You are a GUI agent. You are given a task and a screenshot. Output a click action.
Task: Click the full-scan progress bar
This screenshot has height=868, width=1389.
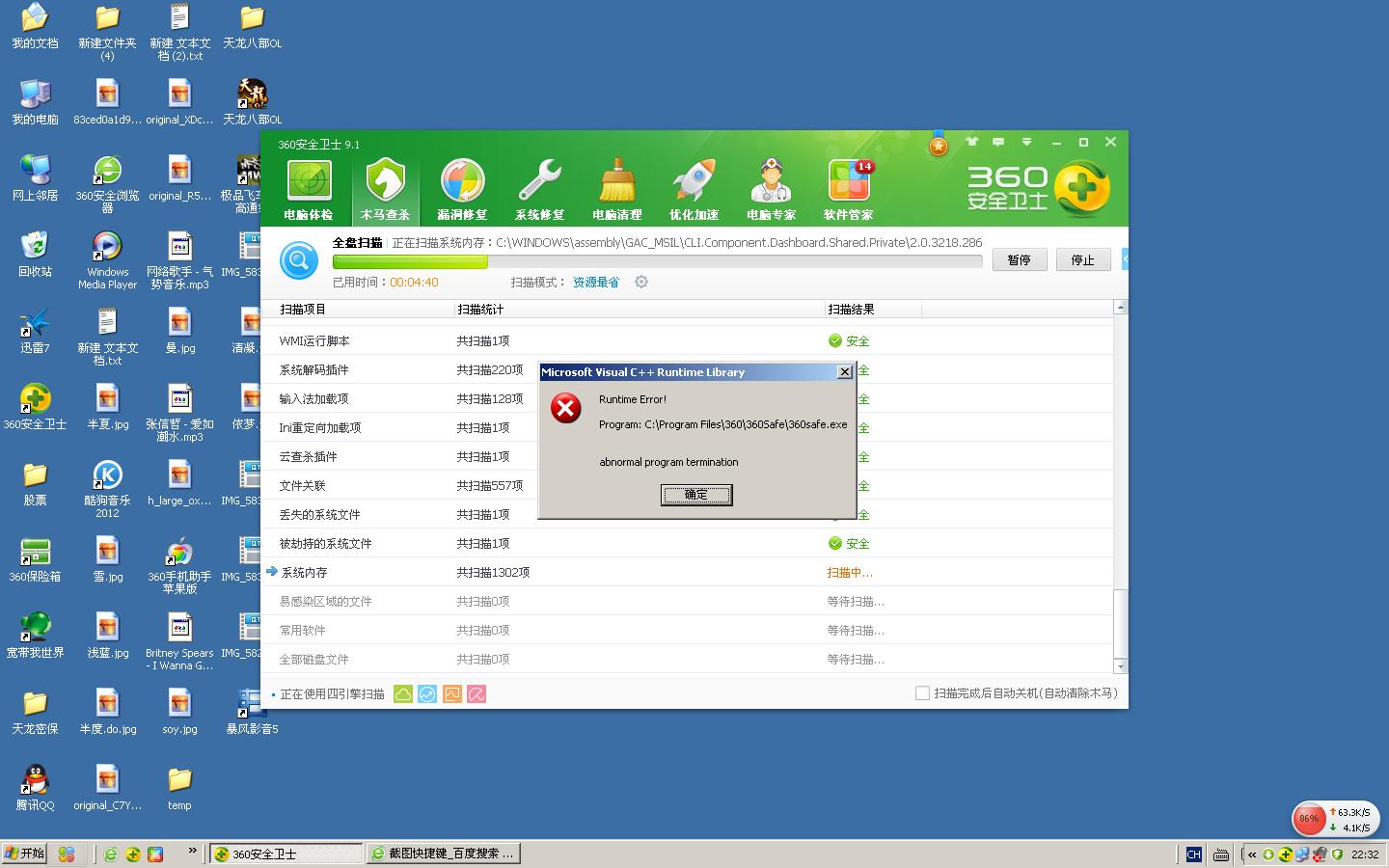coord(657,261)
